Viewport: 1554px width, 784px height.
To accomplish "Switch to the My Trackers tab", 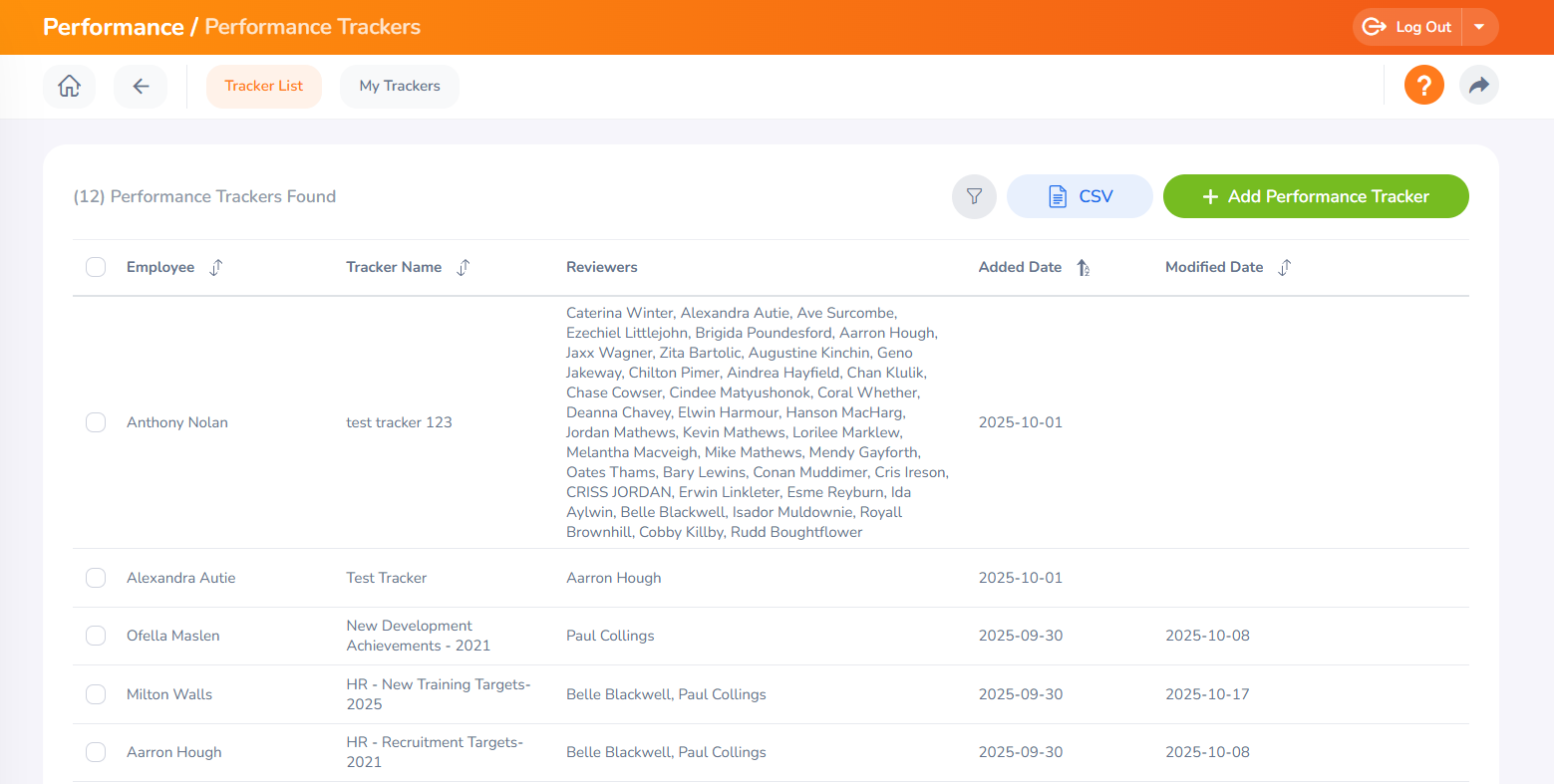I will [x=400, y=87].
